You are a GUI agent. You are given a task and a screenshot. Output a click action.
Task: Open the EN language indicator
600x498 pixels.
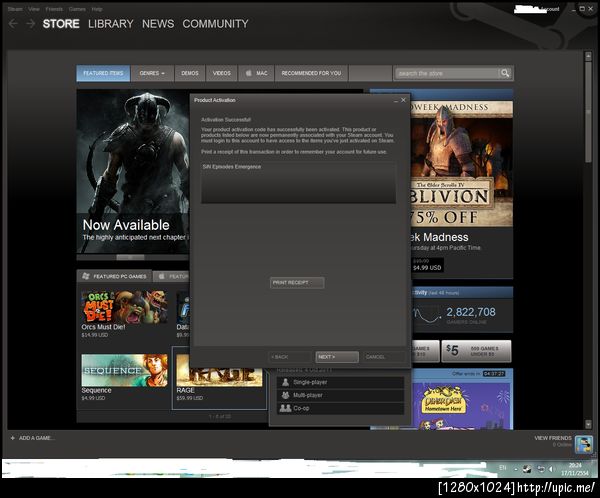502,468
